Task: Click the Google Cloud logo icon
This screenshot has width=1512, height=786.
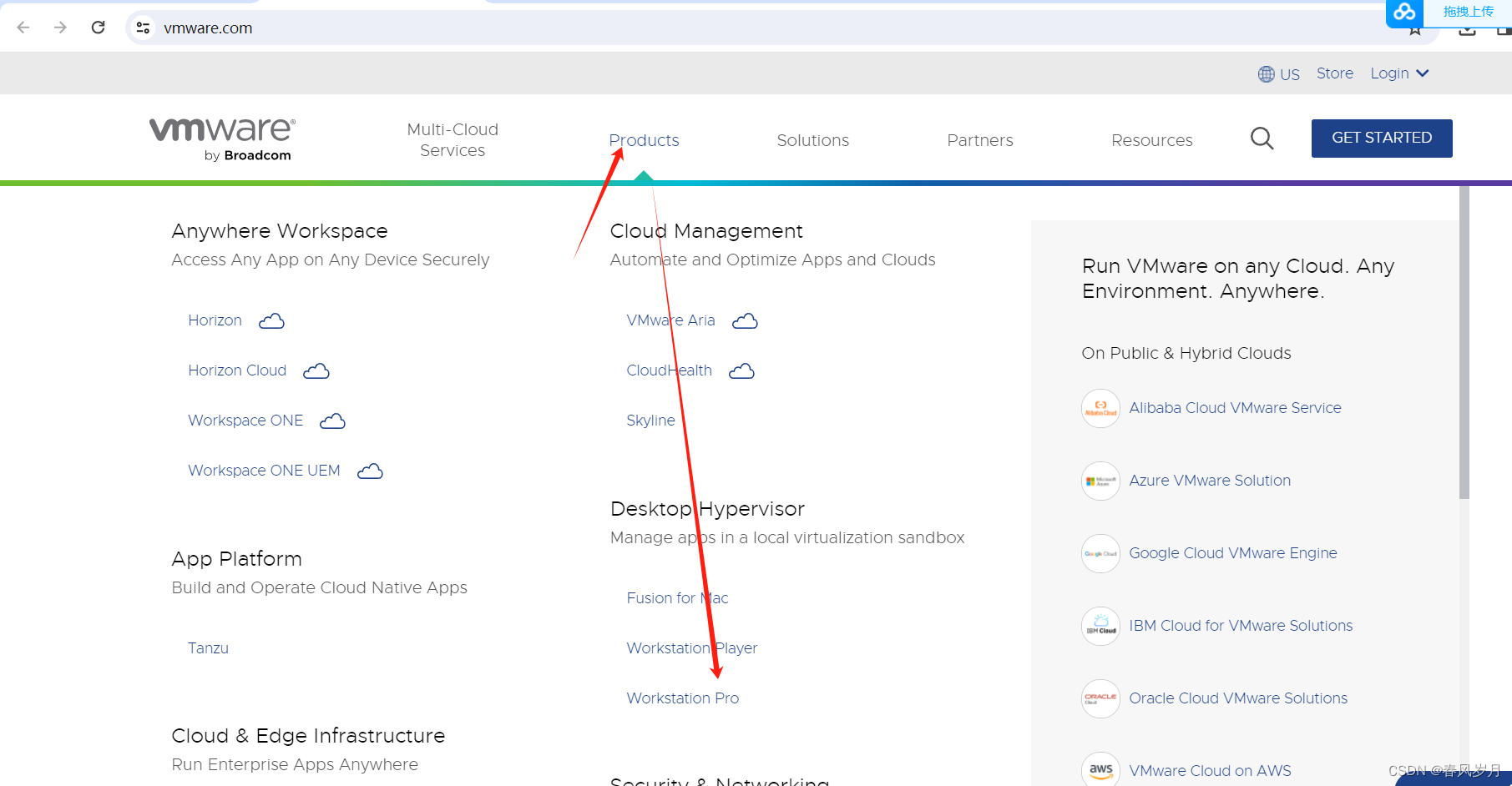Action: pyautogui.click(x=1100, y=554)
